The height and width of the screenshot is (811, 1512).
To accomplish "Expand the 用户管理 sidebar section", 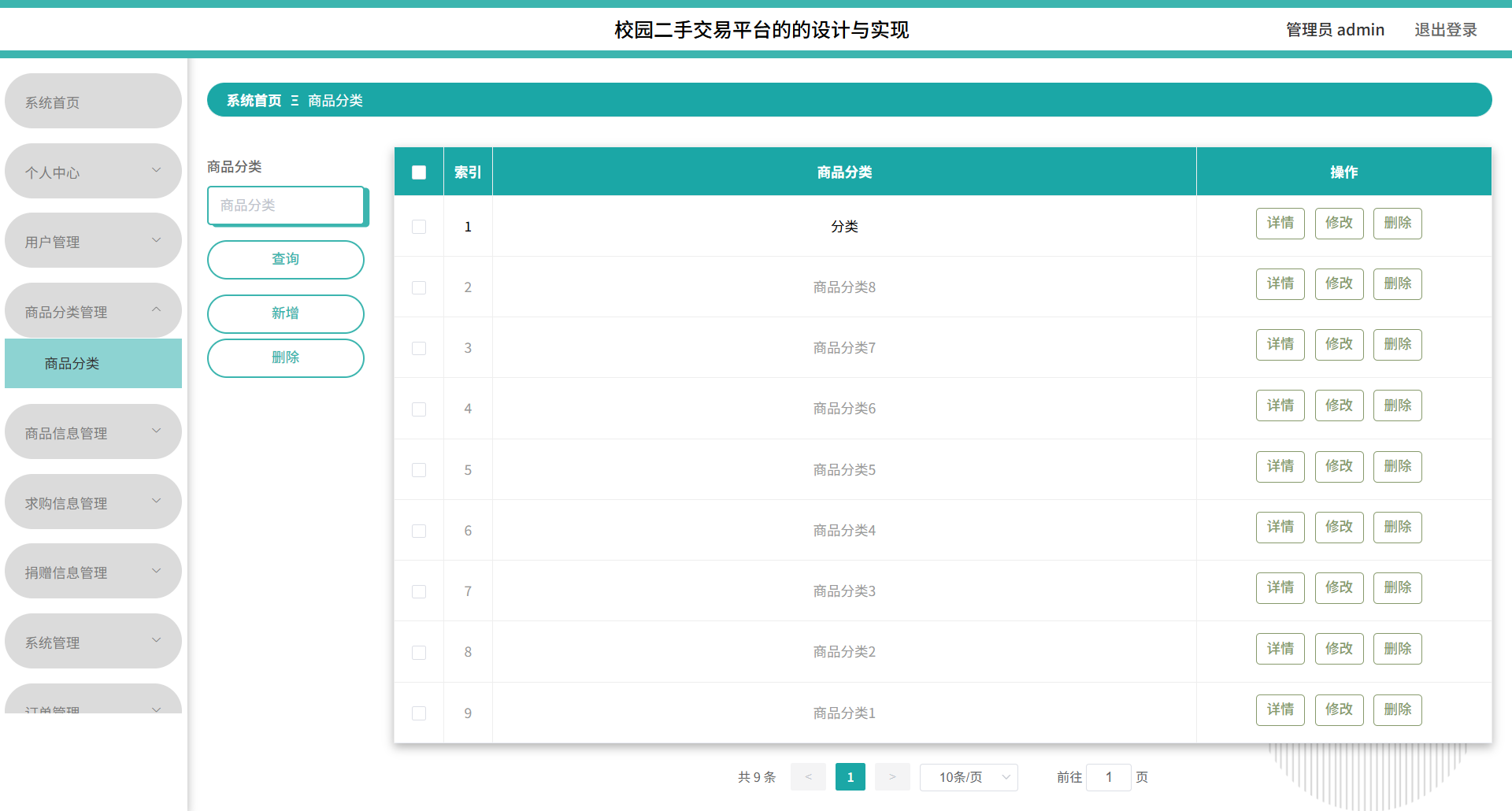I will (93, 240).
